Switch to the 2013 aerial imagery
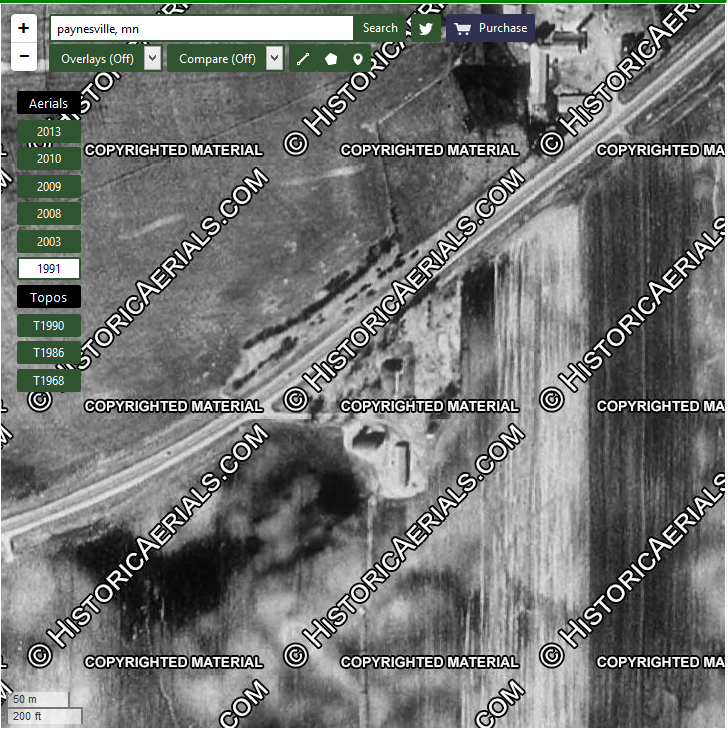Image resolution: width=728 pixels, height=730 pixels. pos(49,132)
